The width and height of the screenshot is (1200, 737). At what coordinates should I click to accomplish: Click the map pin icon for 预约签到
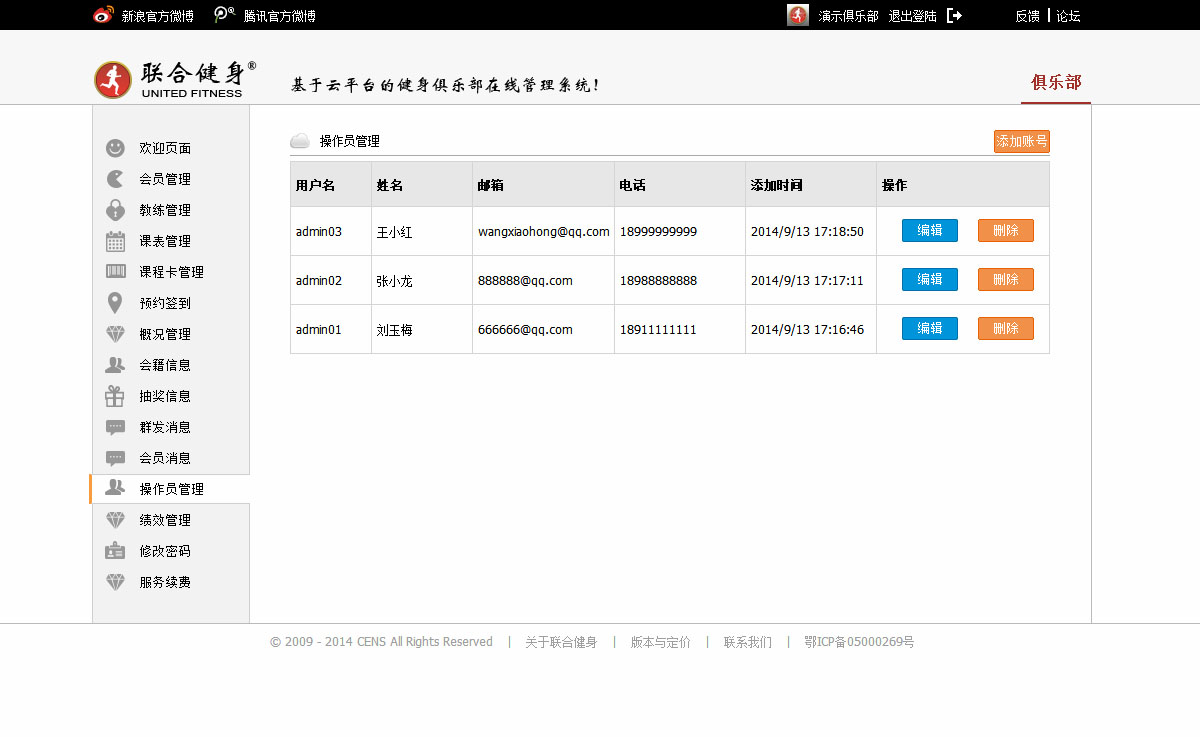115,303
